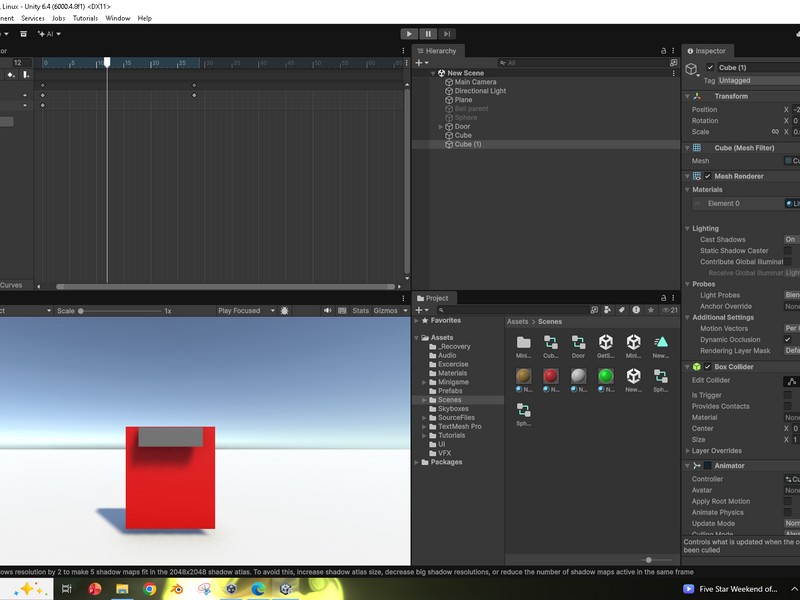Toggle the Is Trigger checkbox
The image size is (800, 600).
tap(788, 395)
